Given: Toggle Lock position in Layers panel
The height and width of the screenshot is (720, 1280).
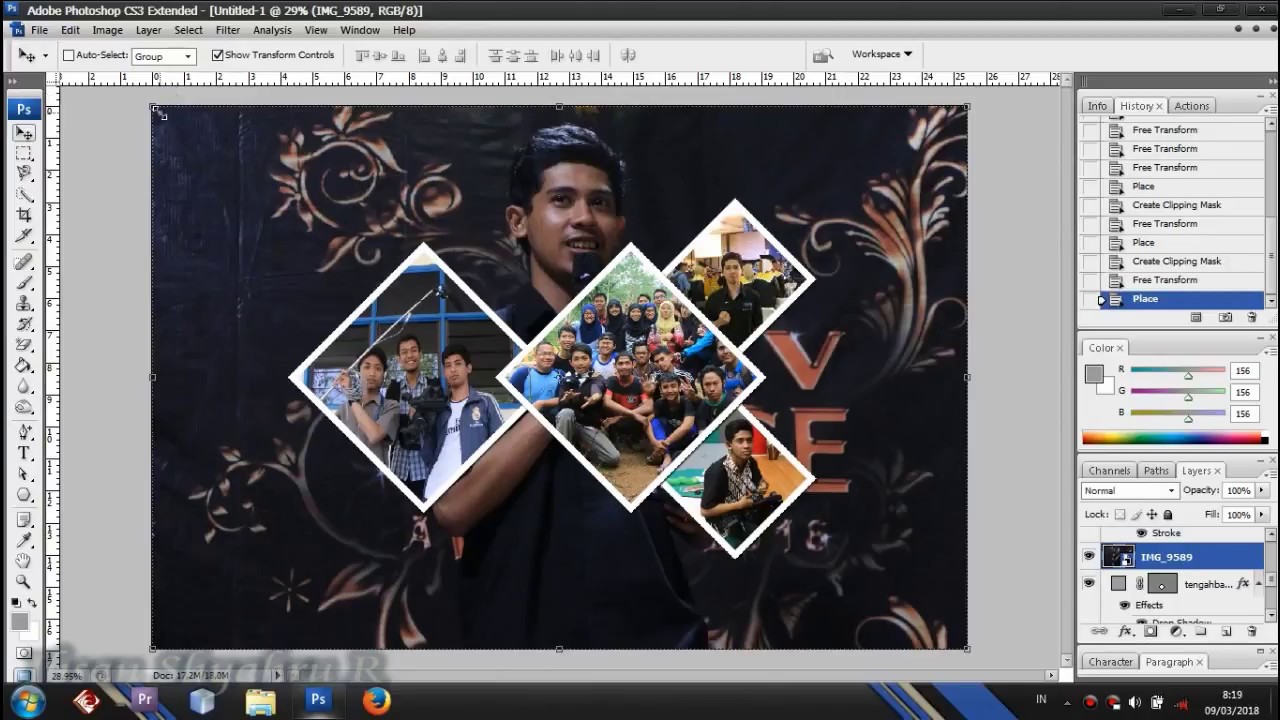Looking at the screenshot, I should 1152,514.
